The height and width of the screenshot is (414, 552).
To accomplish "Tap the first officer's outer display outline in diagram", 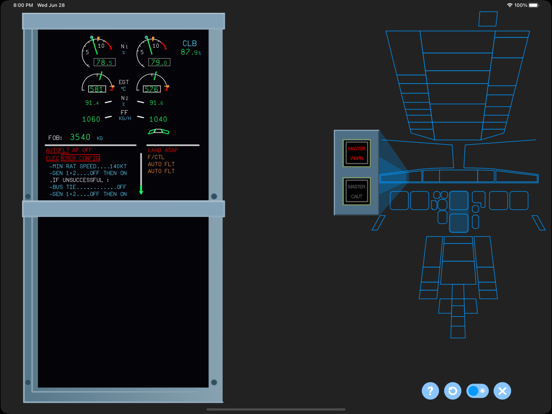I will coord(519,200).
